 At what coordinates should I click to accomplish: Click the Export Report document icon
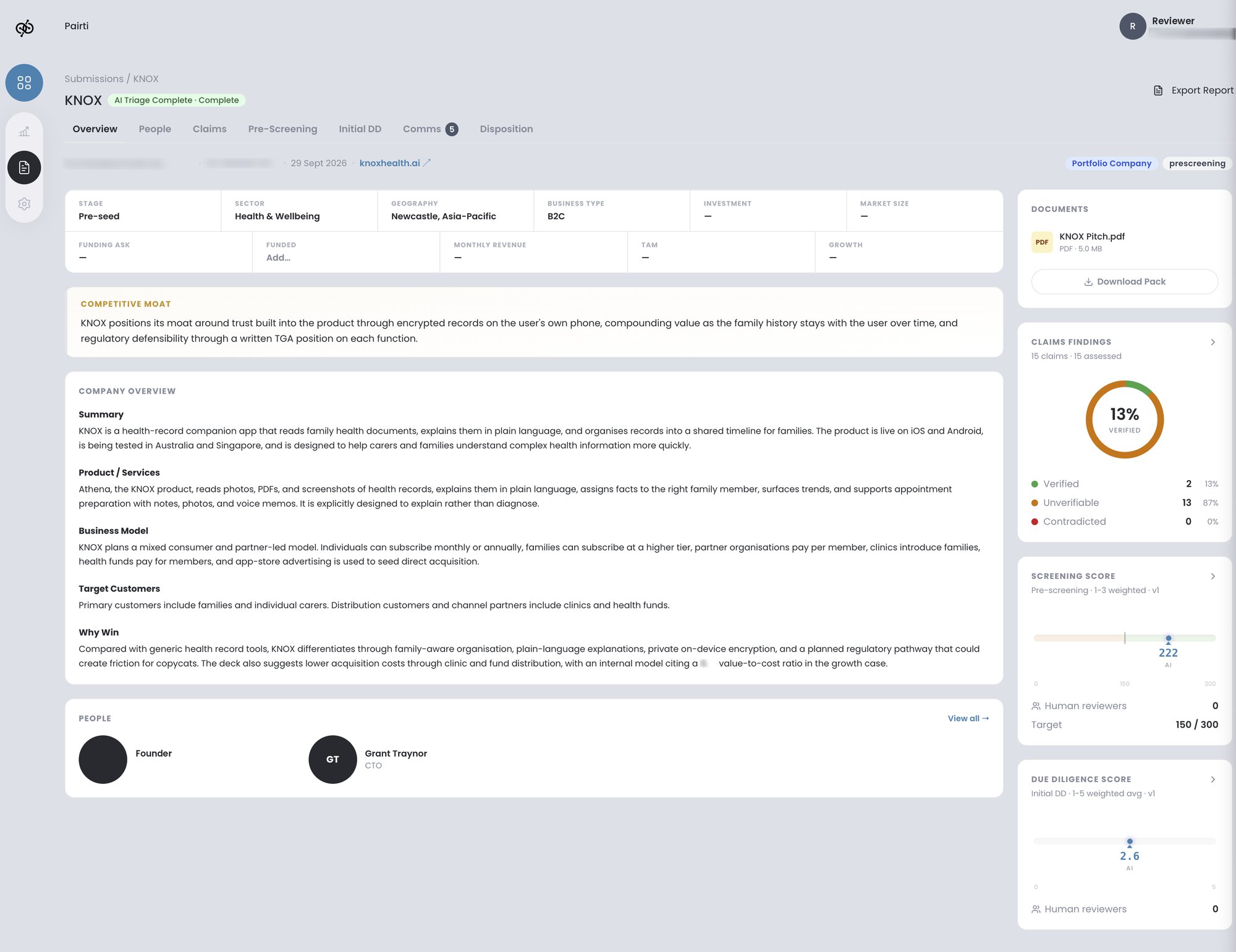click(1158, 91)
